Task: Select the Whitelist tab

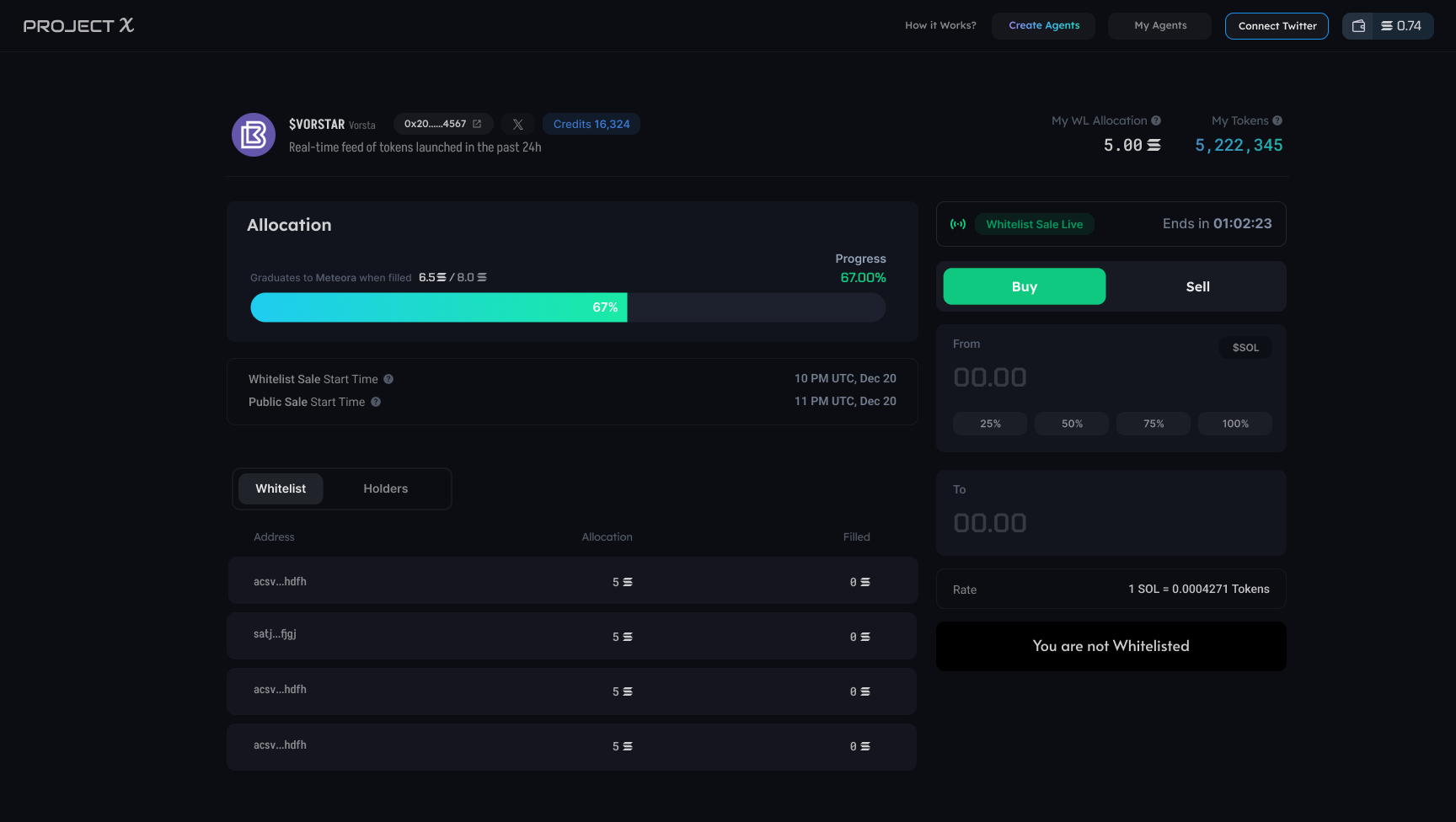Action: coord(281,488)
